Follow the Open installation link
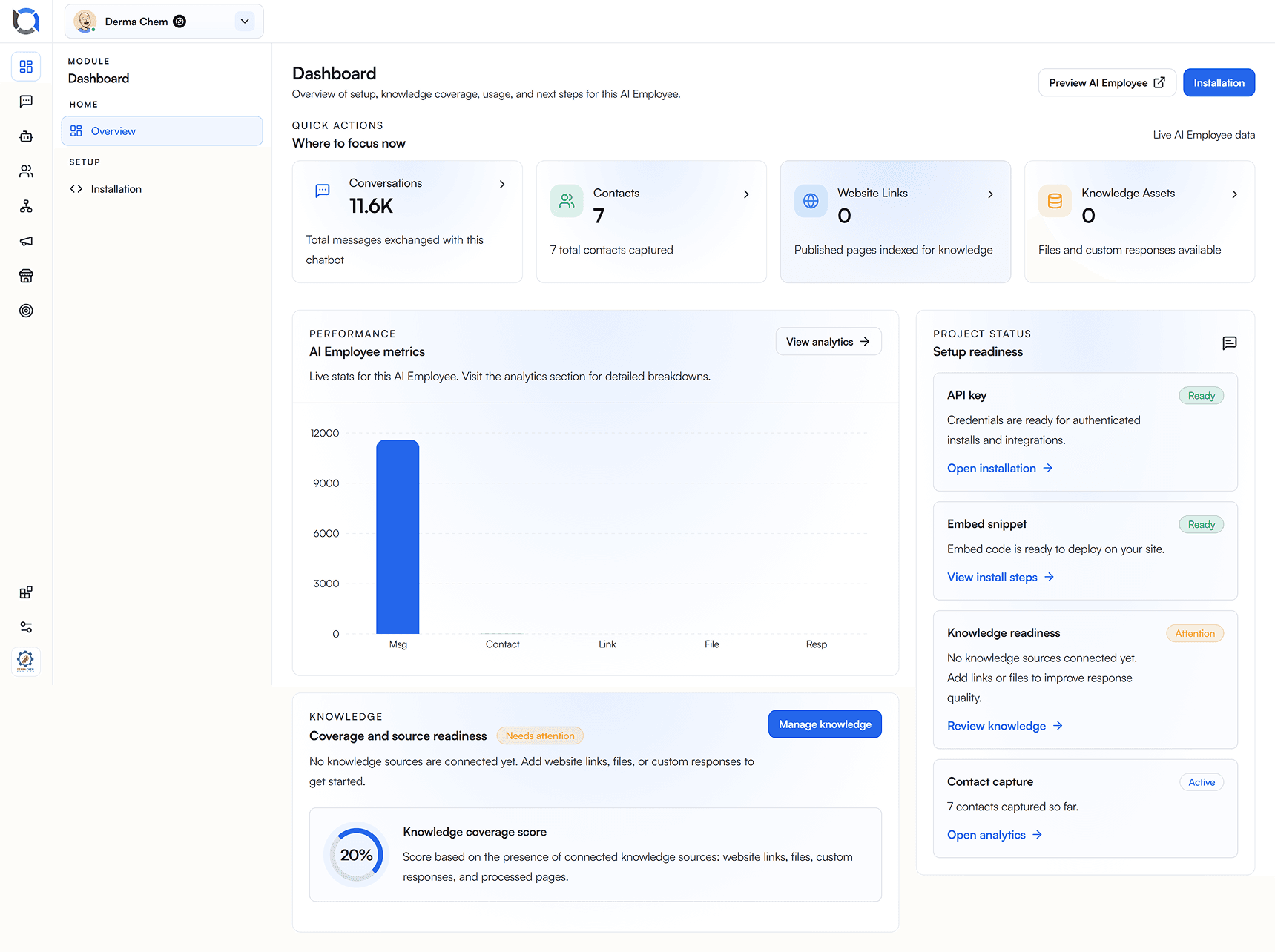 (x=1000, y=469)
